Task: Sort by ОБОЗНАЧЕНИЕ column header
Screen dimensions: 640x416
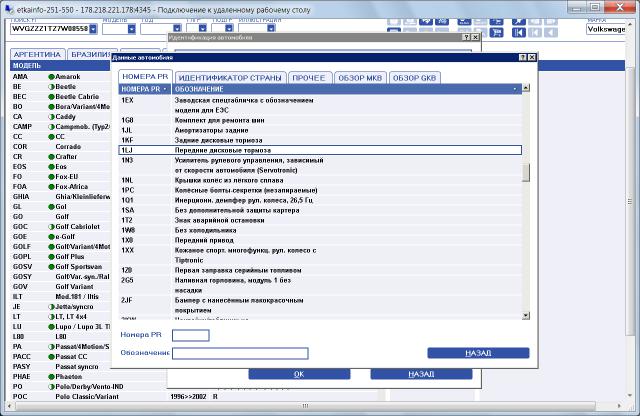Action: 347,89
